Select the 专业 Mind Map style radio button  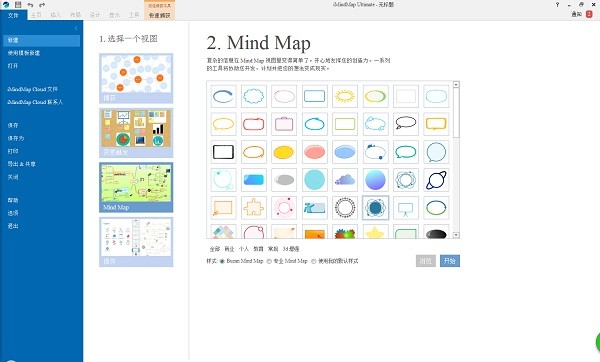[269, 261]
